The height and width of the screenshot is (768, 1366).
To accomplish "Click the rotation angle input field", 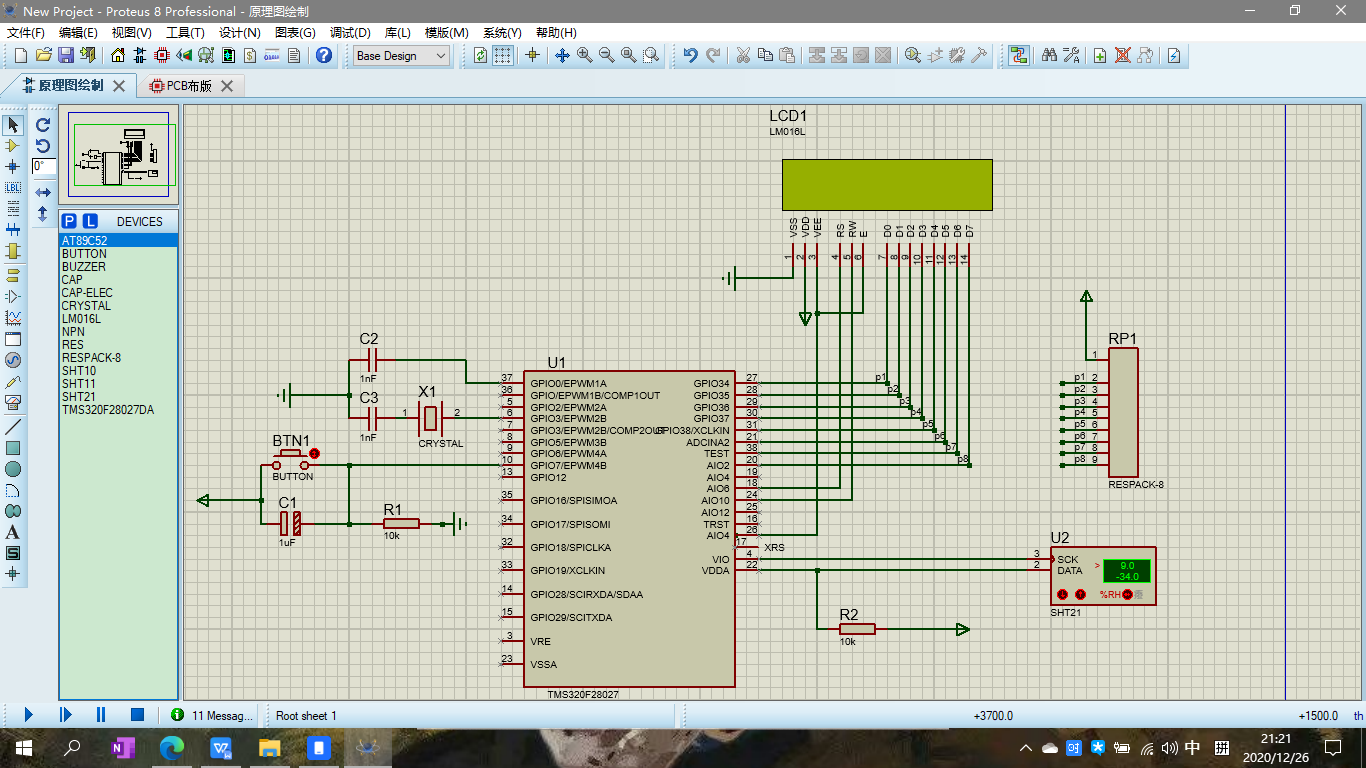I will (x=43, y=166).
